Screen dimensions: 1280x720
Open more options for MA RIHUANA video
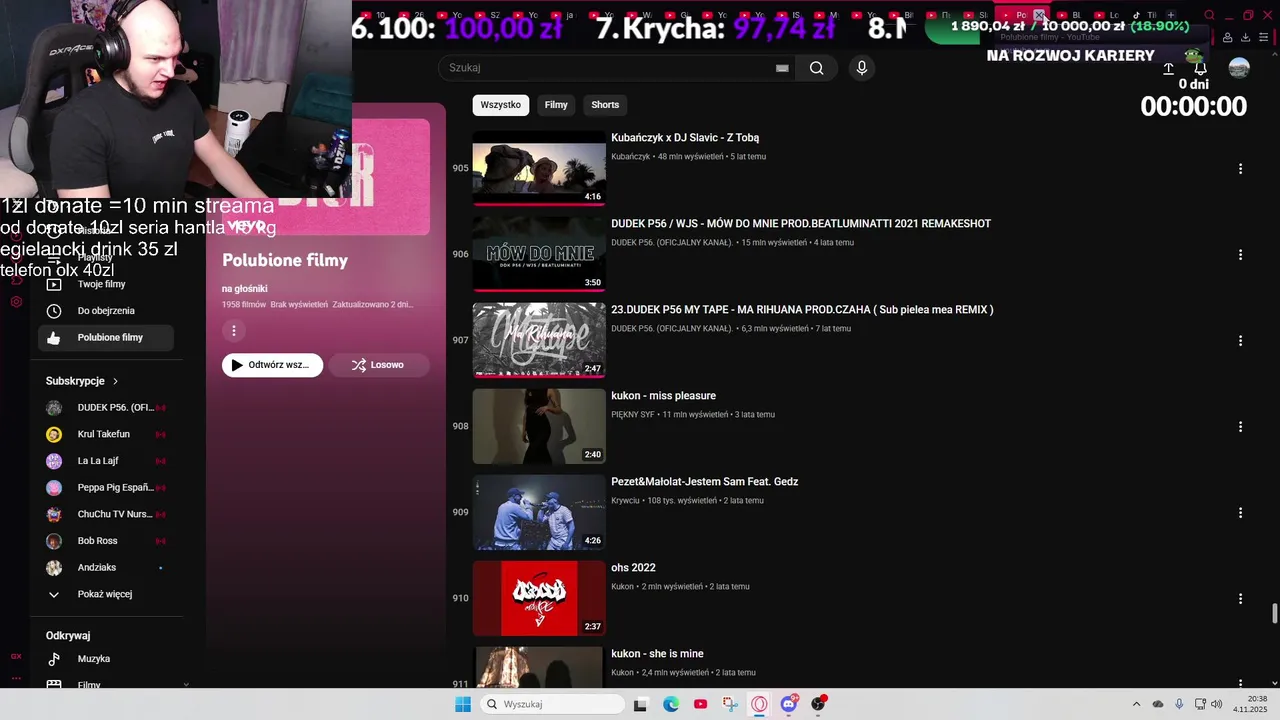pyautogui.click(x=1240, y=341)
